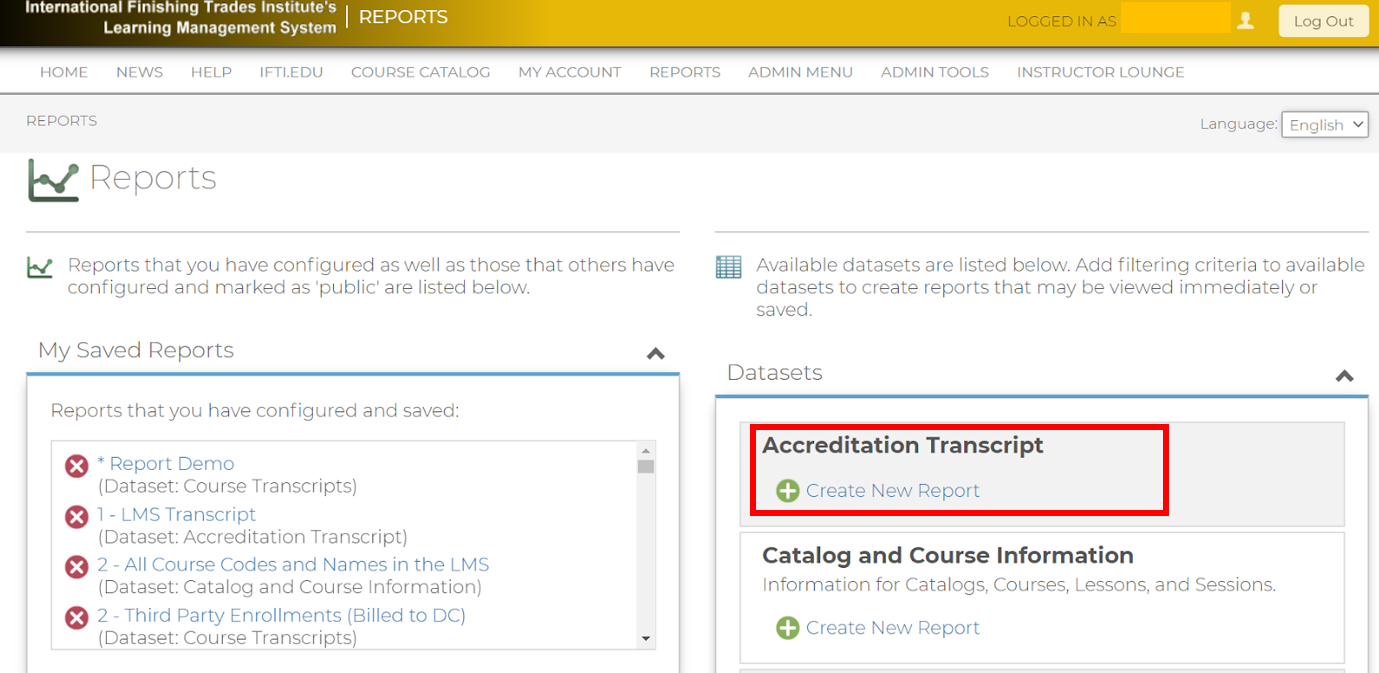Click the Log Out button
Image resolution: width=1379 pixels, height=673 pixels.
[x=1324, y=21]
